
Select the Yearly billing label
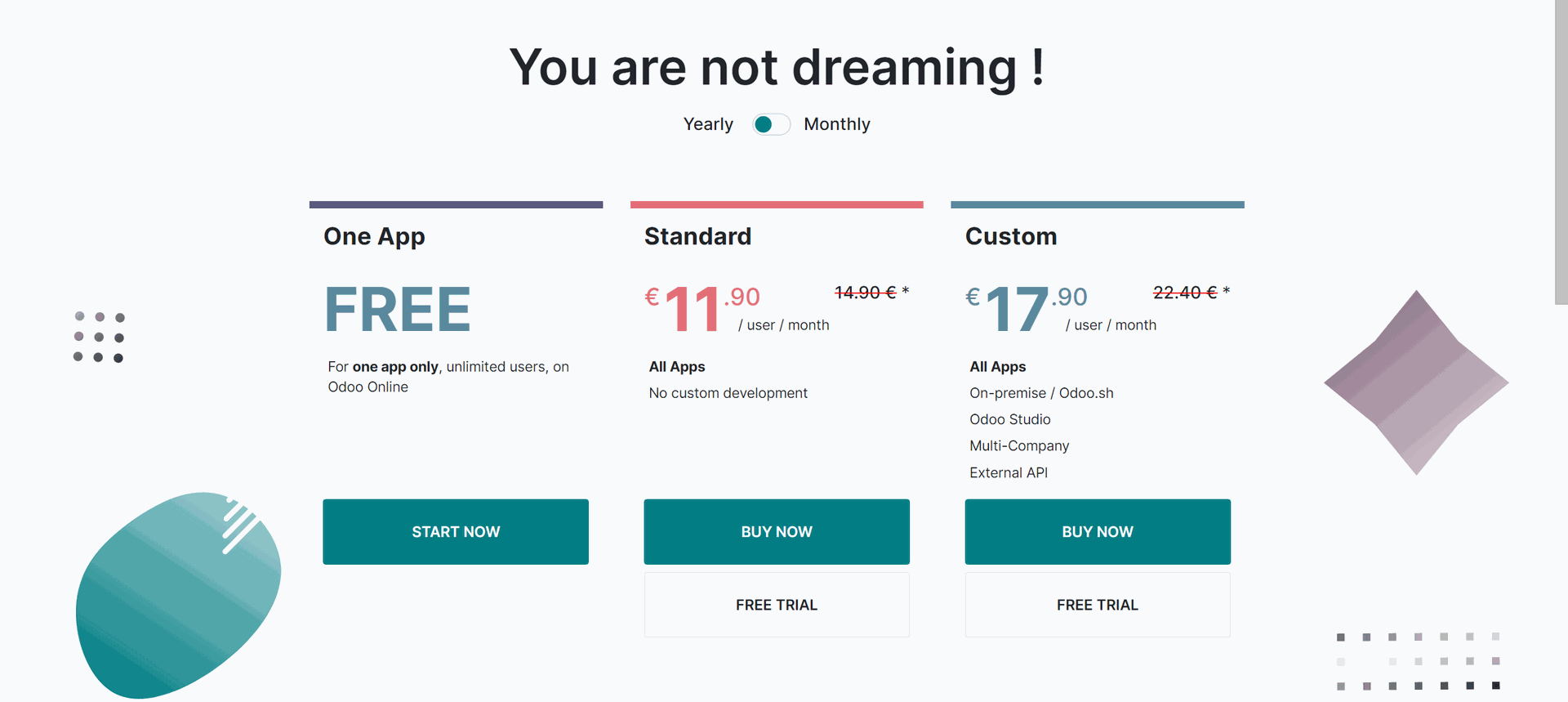(708, 124)
